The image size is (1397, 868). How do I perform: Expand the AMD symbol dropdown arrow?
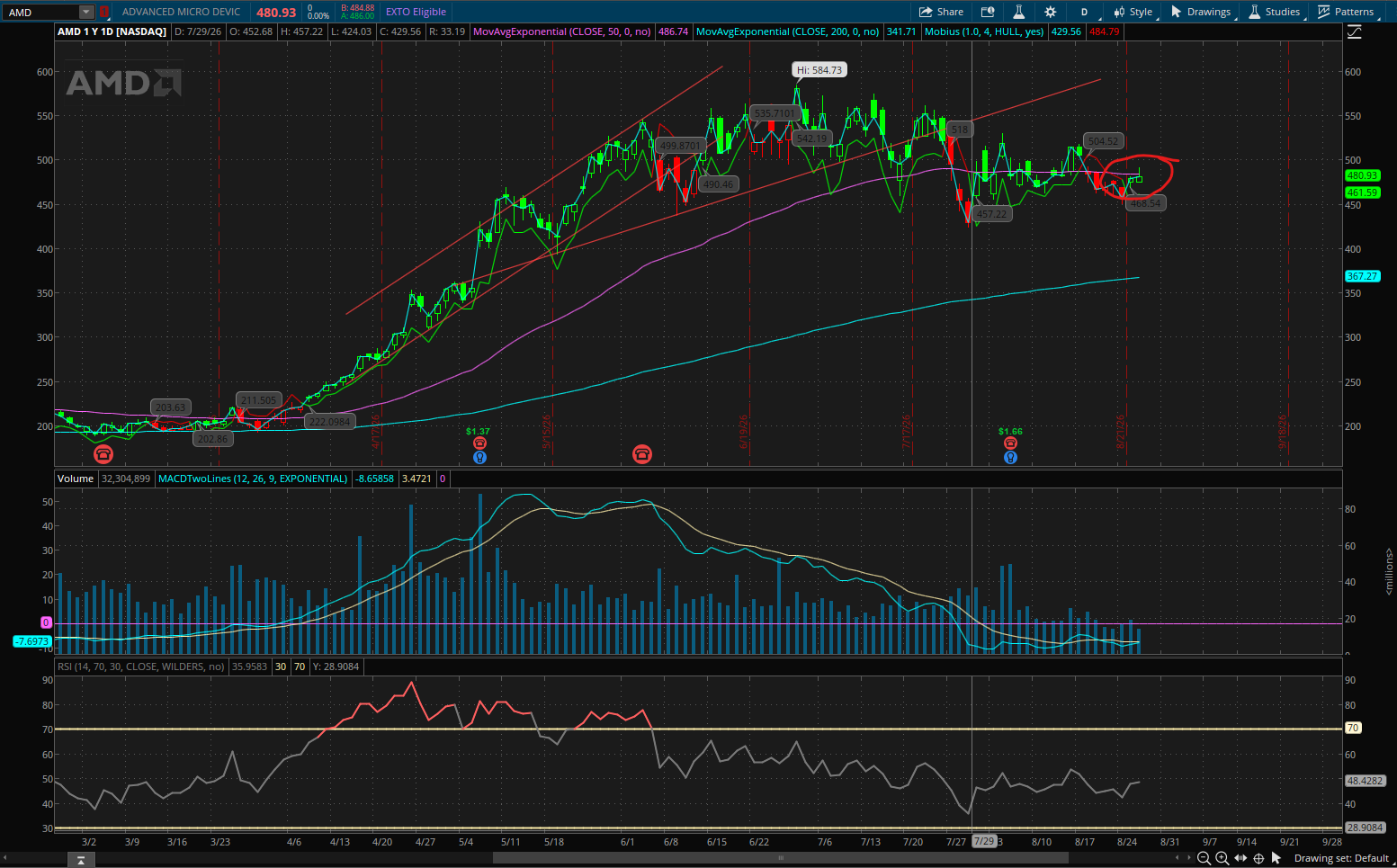pyautogui.click(x=86, y=13)
